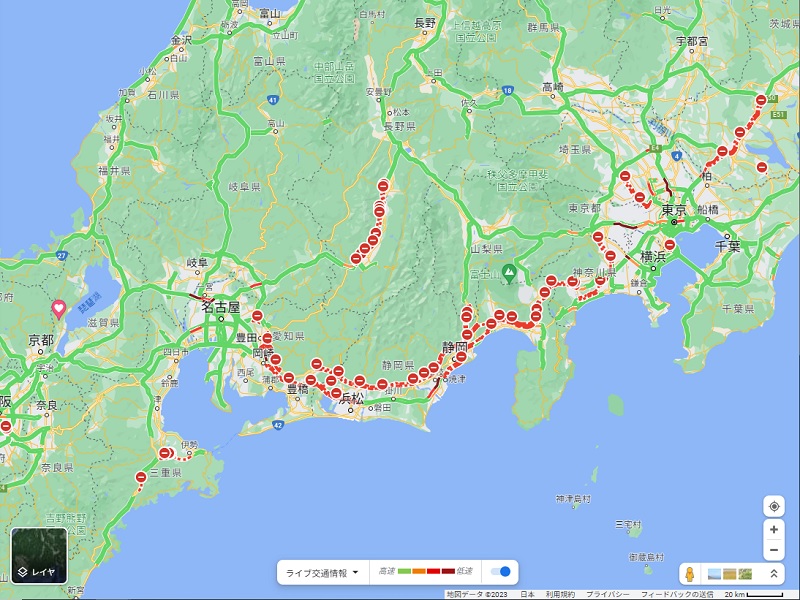Click the my-location target button
The width and height of the screenshot is (800, 600).
773,506
